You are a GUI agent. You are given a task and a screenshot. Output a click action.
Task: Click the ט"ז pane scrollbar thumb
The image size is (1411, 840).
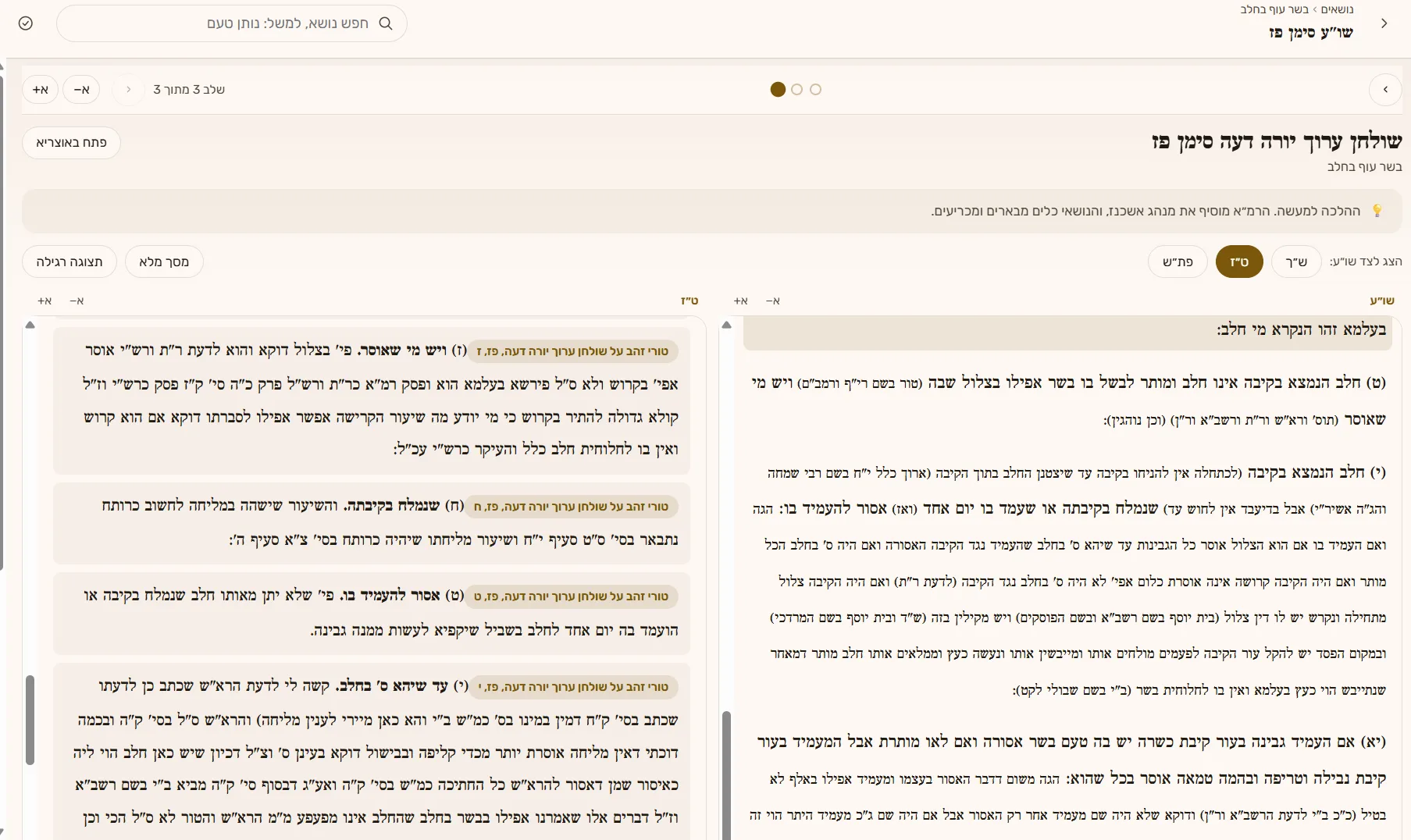pyautogui.click(x=30, y=720)
